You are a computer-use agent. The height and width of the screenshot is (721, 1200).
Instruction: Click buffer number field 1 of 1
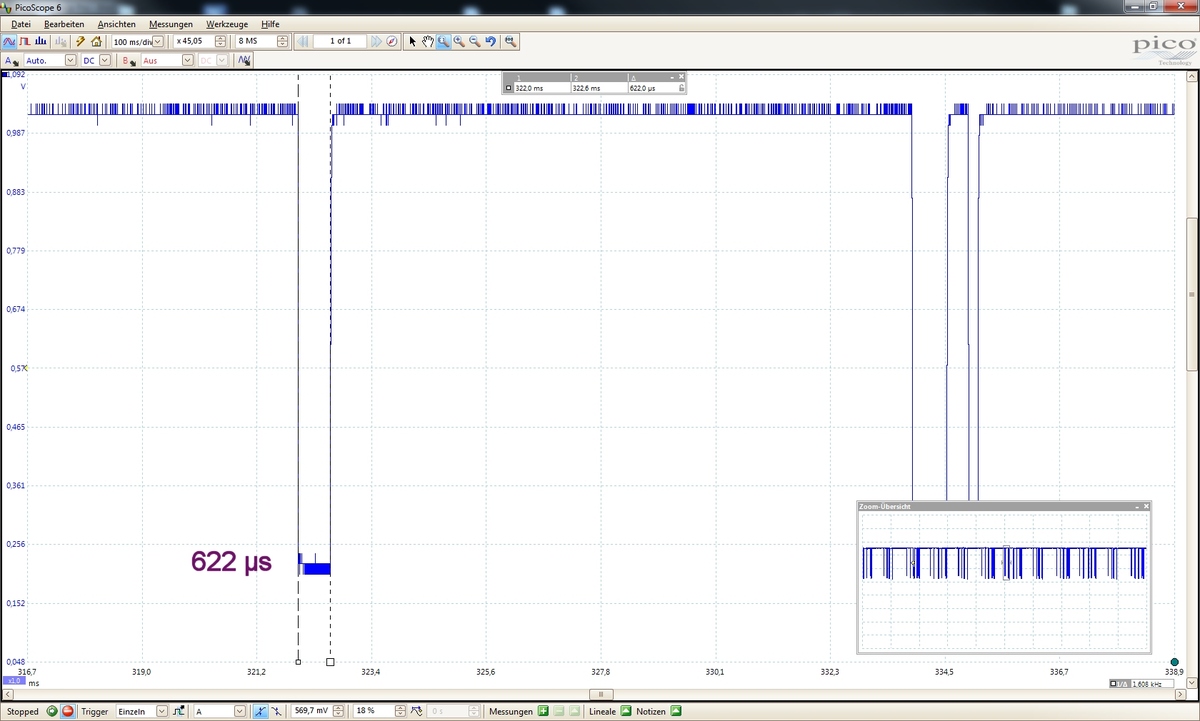click(340, 41)
